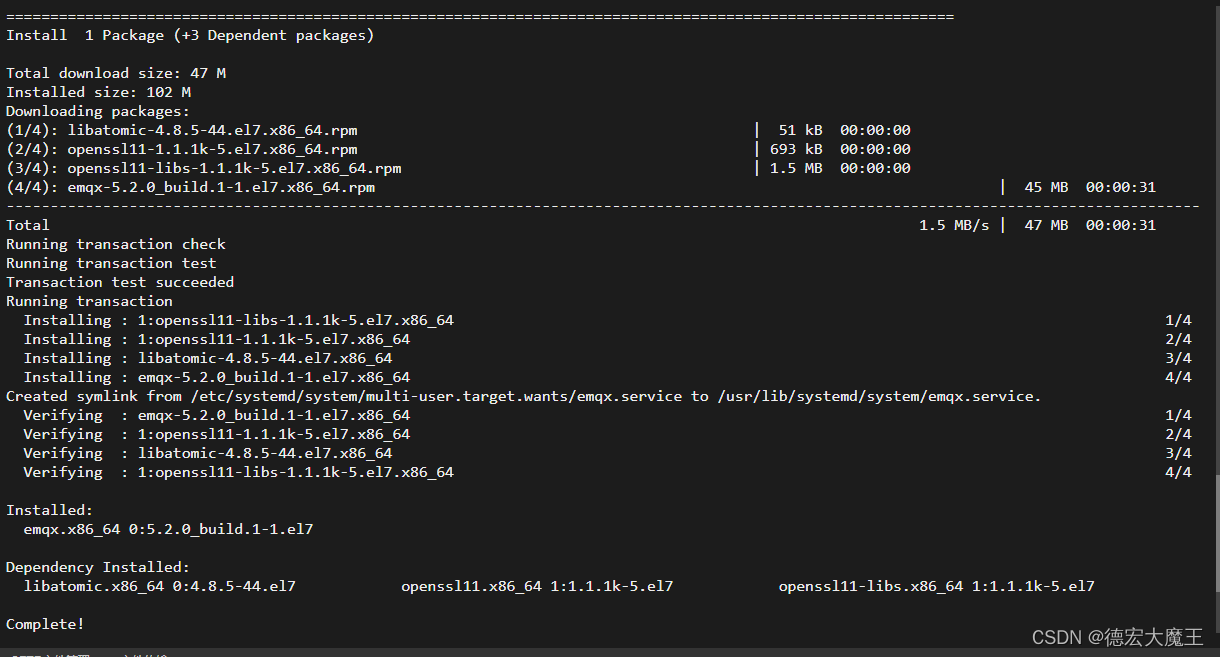Click 'Total download size: 47 M' text

pyautogui.click(x=116, y=73)
